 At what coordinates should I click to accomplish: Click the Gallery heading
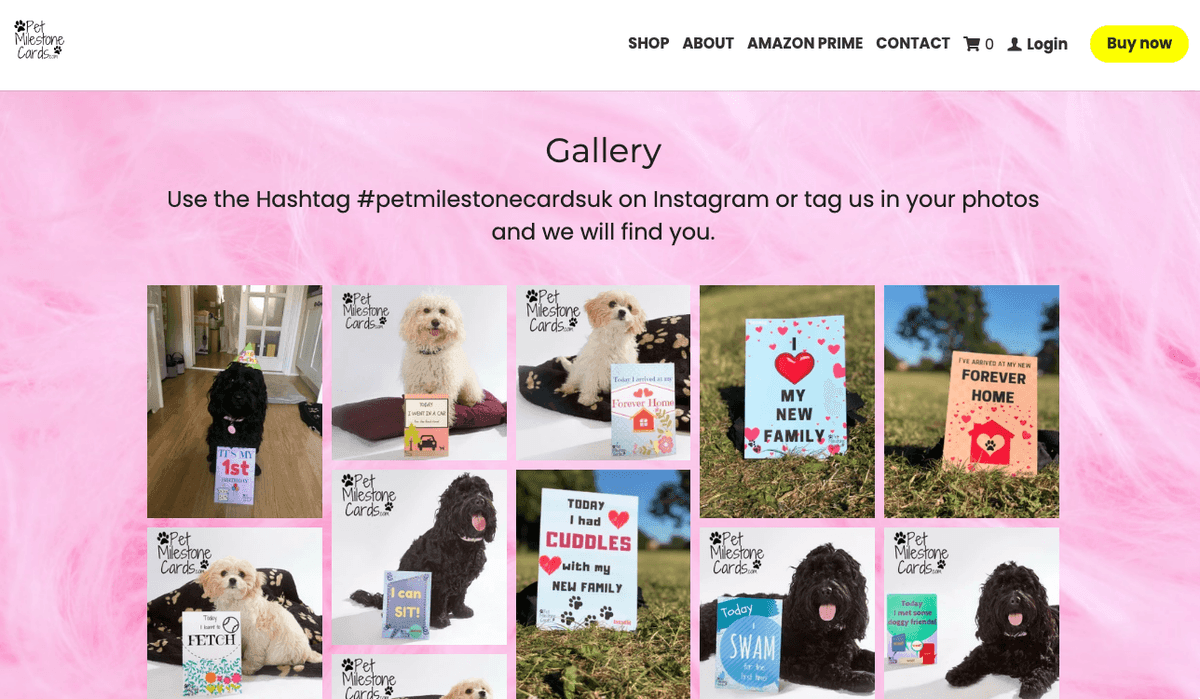[x=603, y=151]
